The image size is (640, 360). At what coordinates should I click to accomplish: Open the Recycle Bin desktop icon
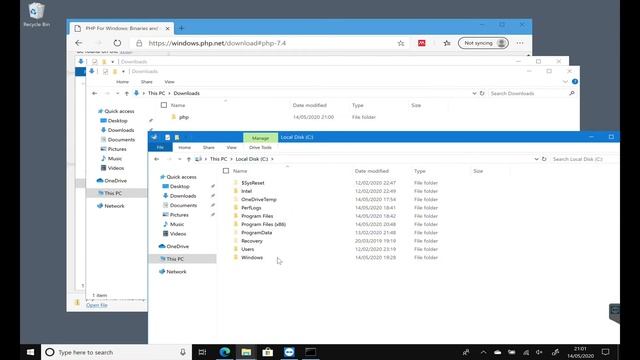(36, 15)
